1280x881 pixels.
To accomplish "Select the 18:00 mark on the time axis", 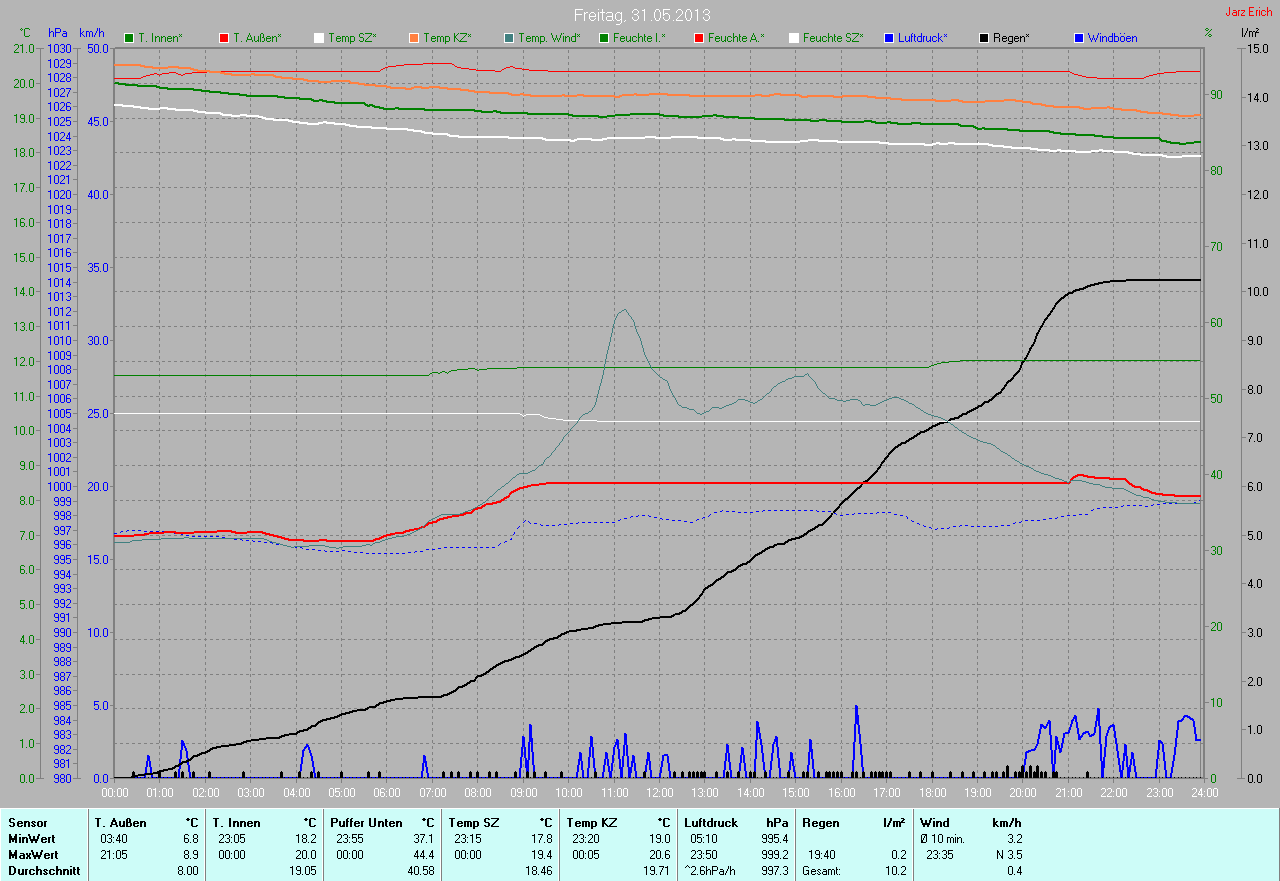I will coord(932,793).
